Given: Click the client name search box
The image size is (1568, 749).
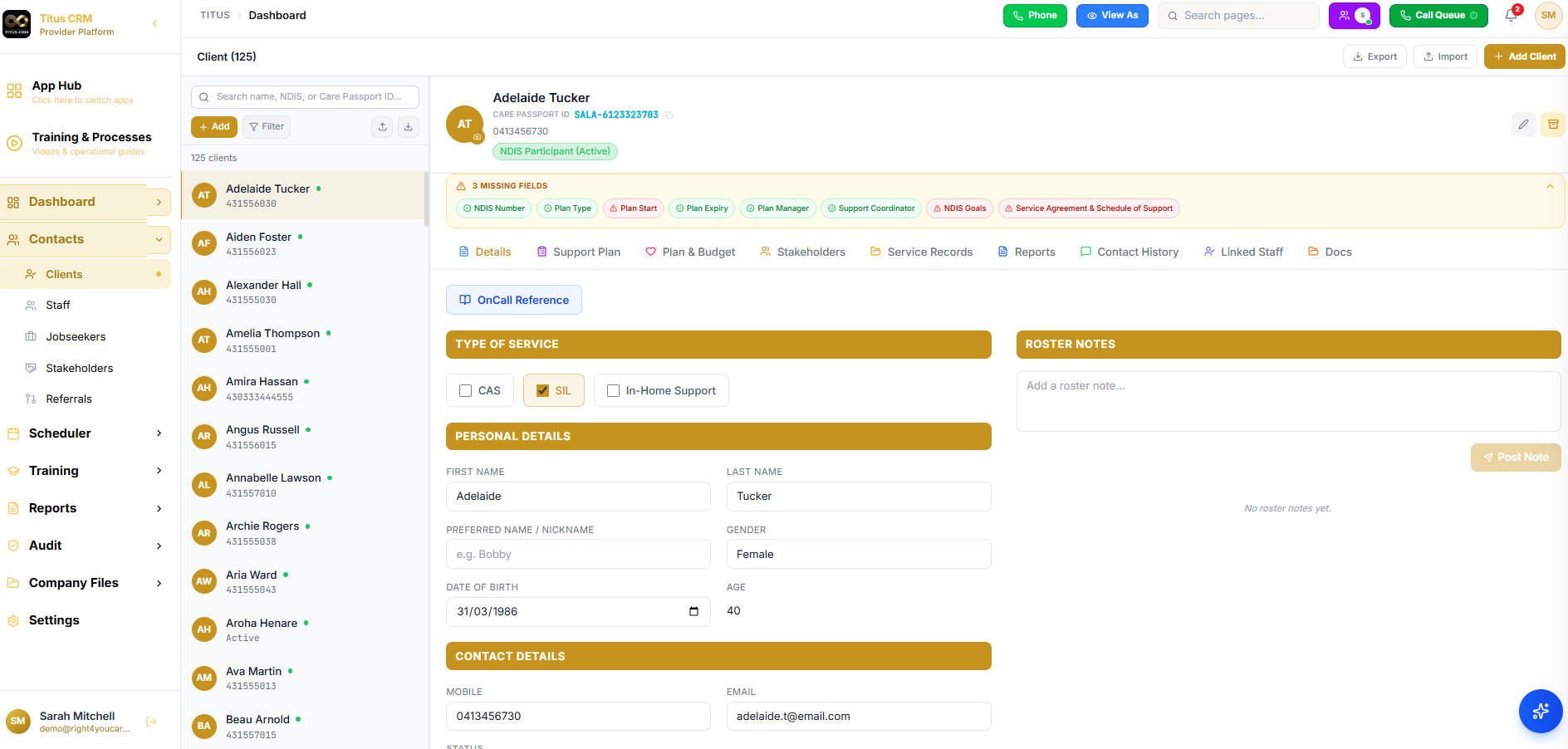Looking at the screenshot, I should (x=305, y=97).
